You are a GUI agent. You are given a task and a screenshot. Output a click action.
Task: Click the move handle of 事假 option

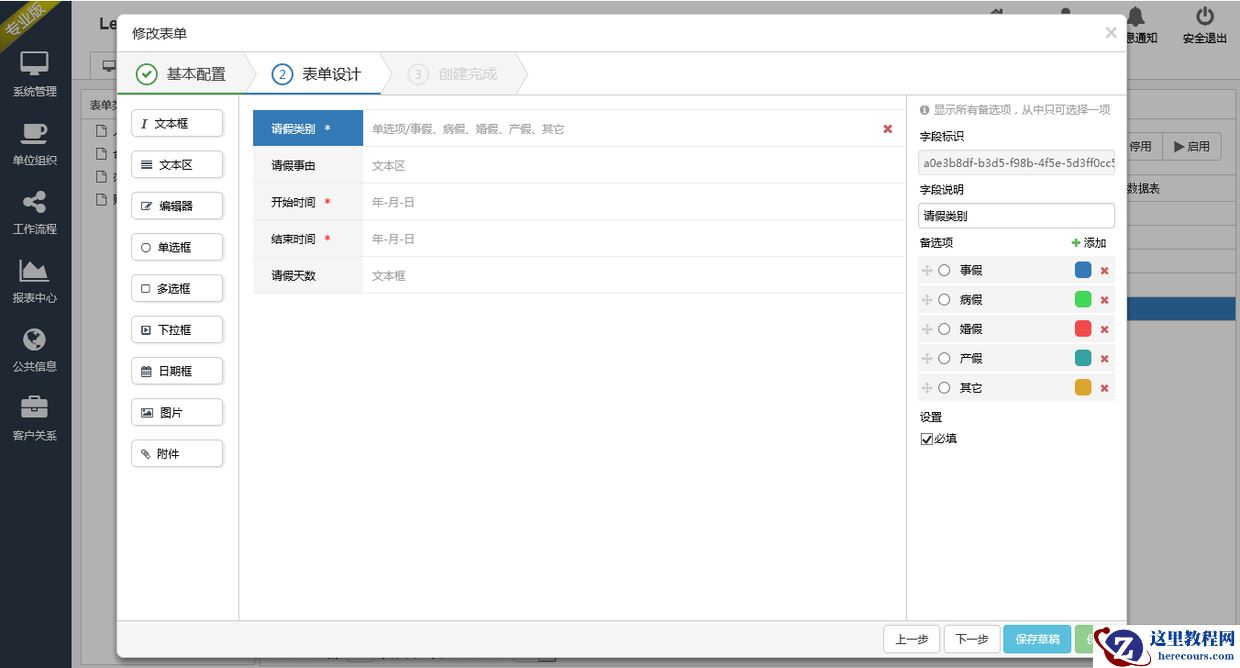(x=927, y=271)
